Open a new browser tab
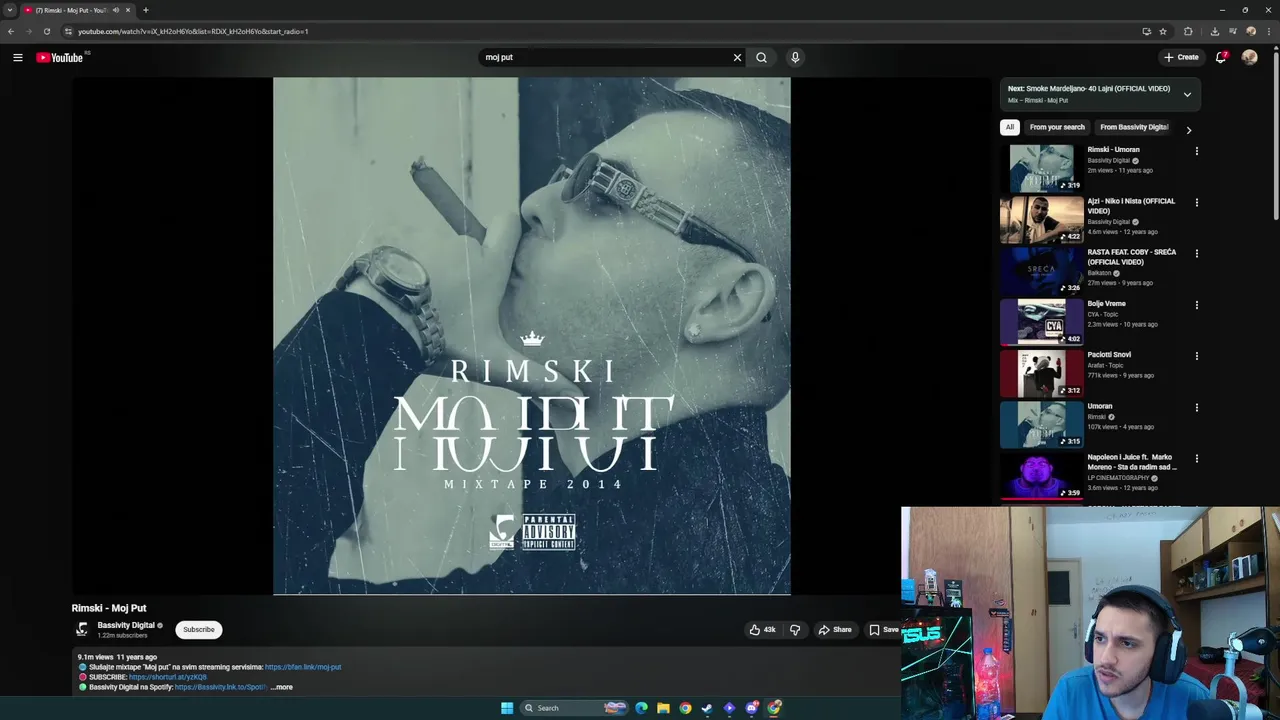This screenshot has width=1280, height=720. 146,10
